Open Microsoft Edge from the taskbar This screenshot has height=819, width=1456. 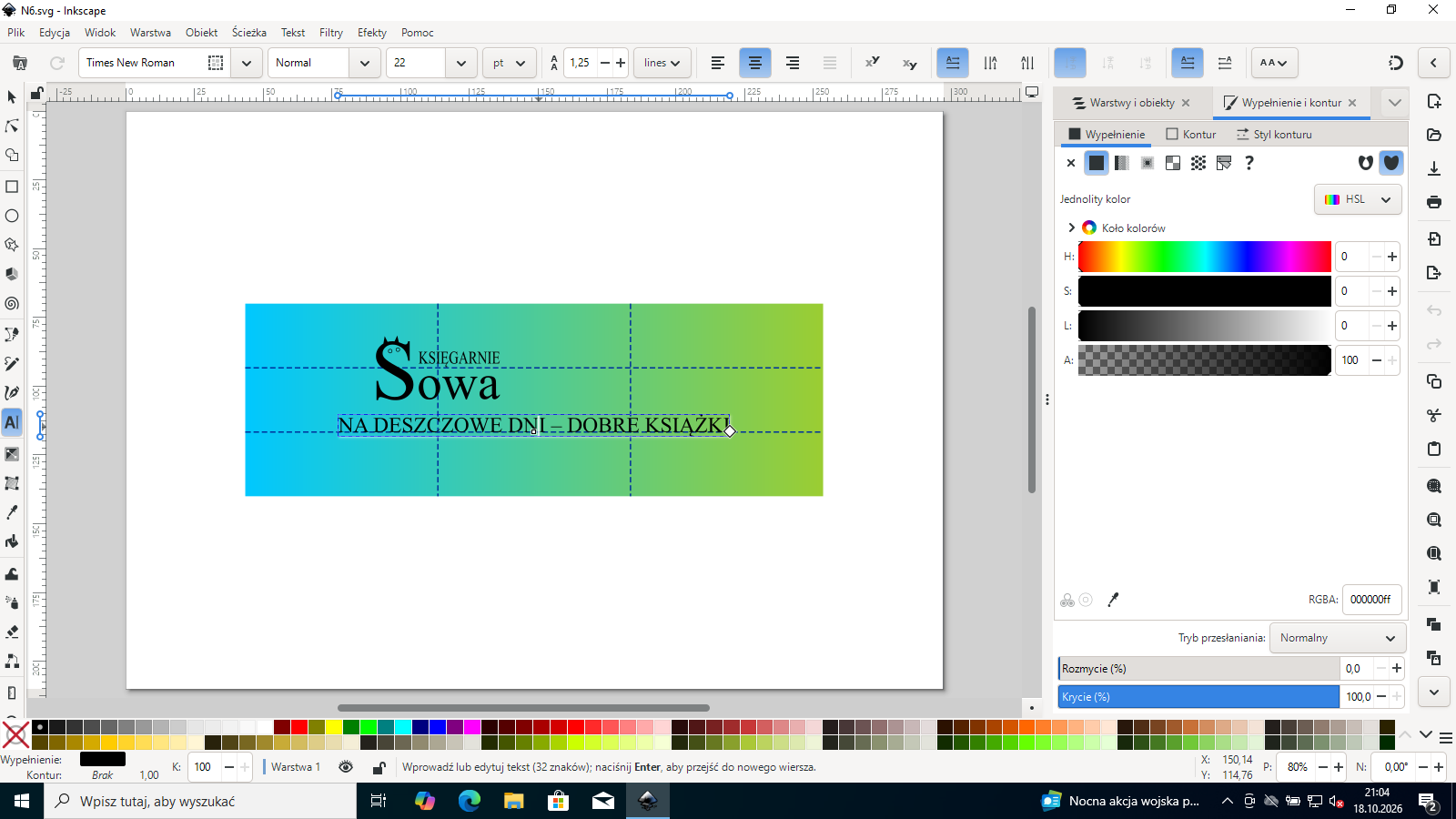pos(470,801)
